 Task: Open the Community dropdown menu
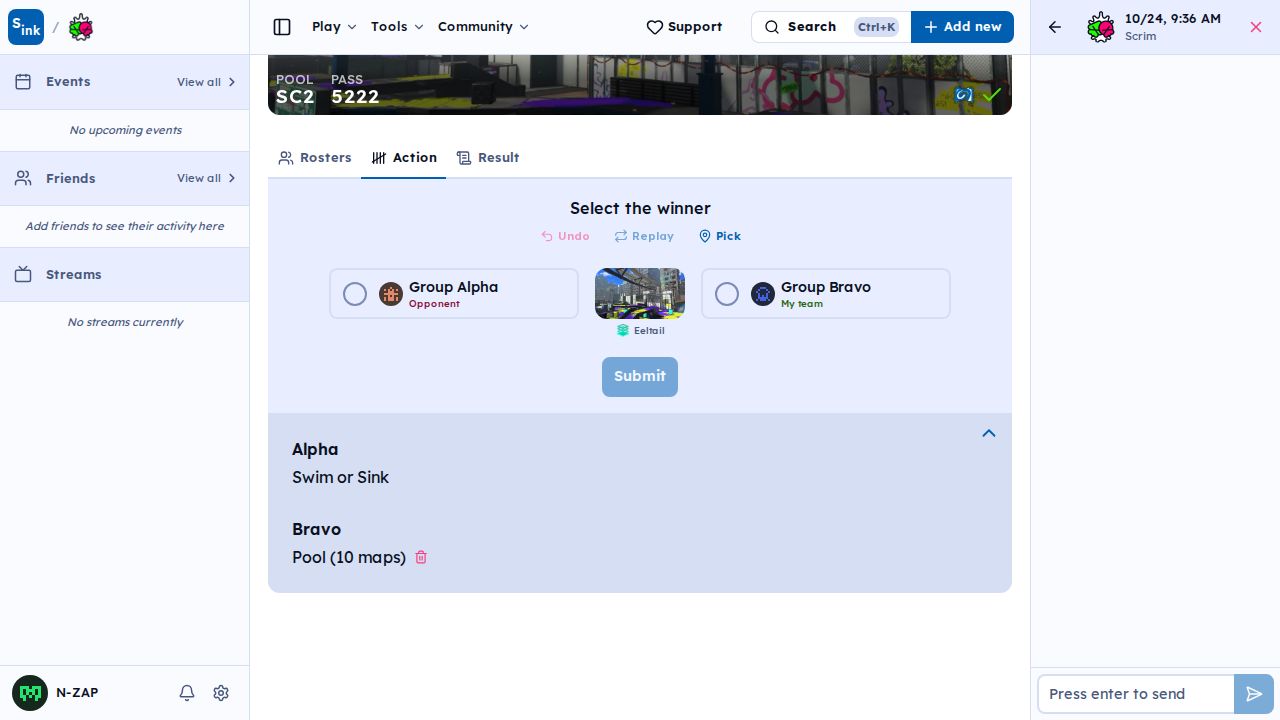point(483,27)
